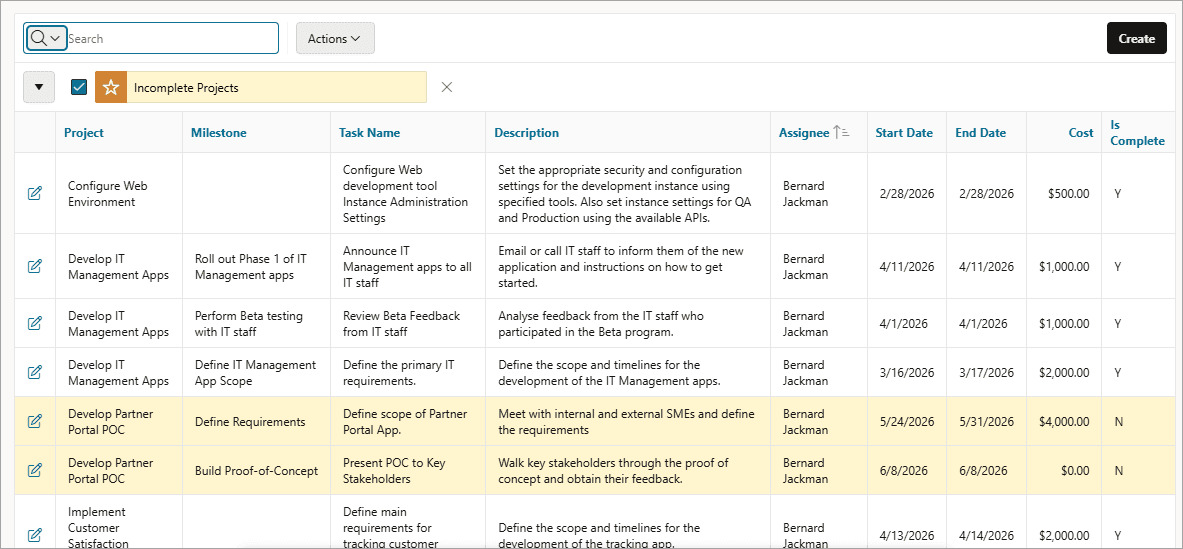The width and height of the screenshot is (1183, 549).
Task: Edit the Review Beta Feedback row
Action: [35, 324]
